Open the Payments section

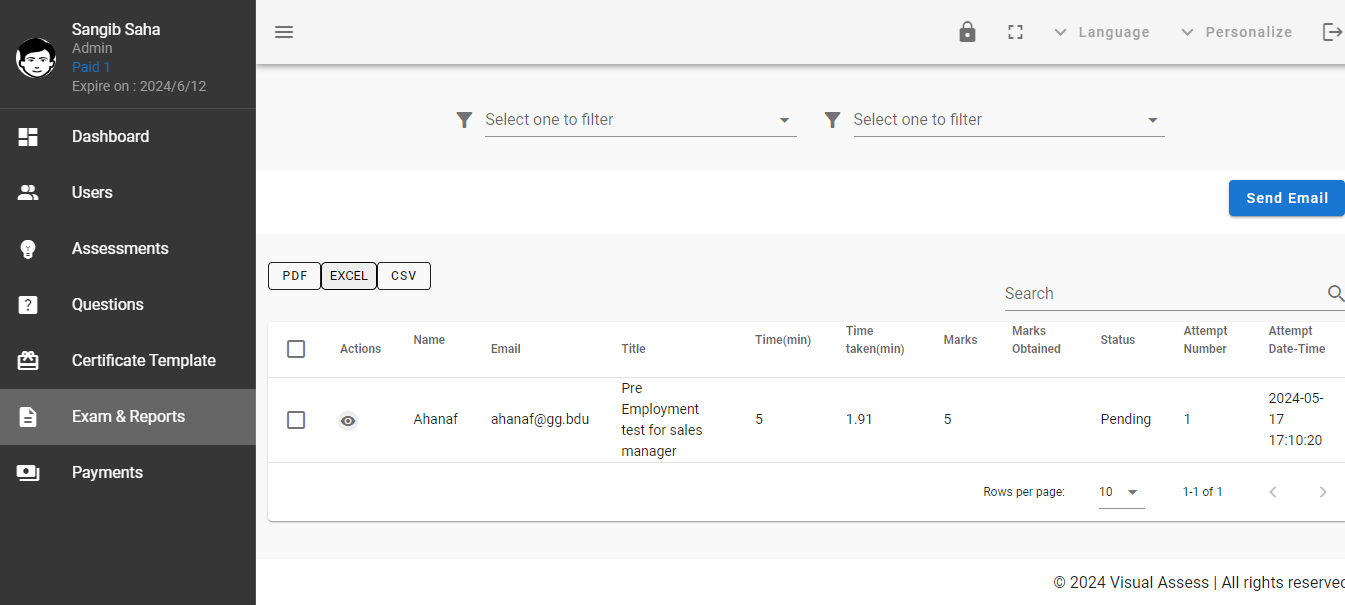pyautogui.click(x=107, y=472)
